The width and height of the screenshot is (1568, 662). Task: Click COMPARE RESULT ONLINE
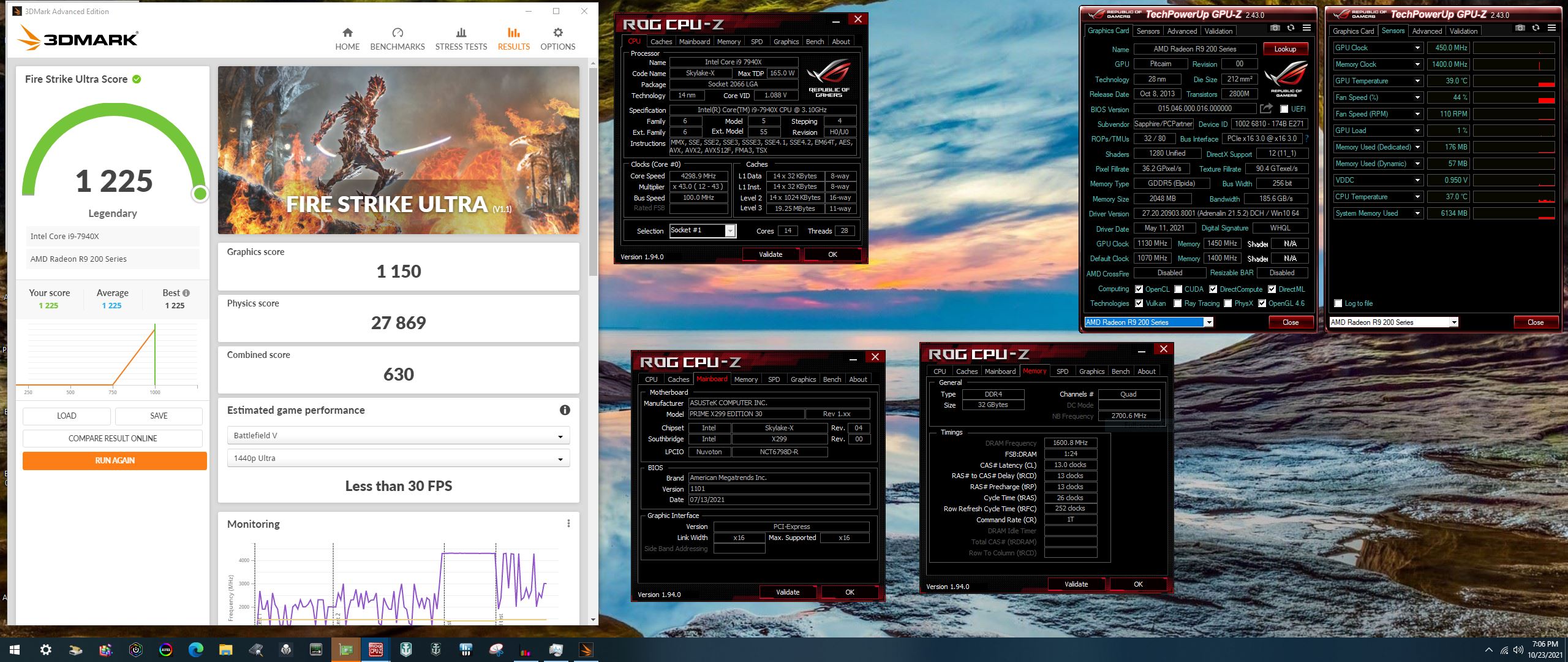click(x=113, y=438)
